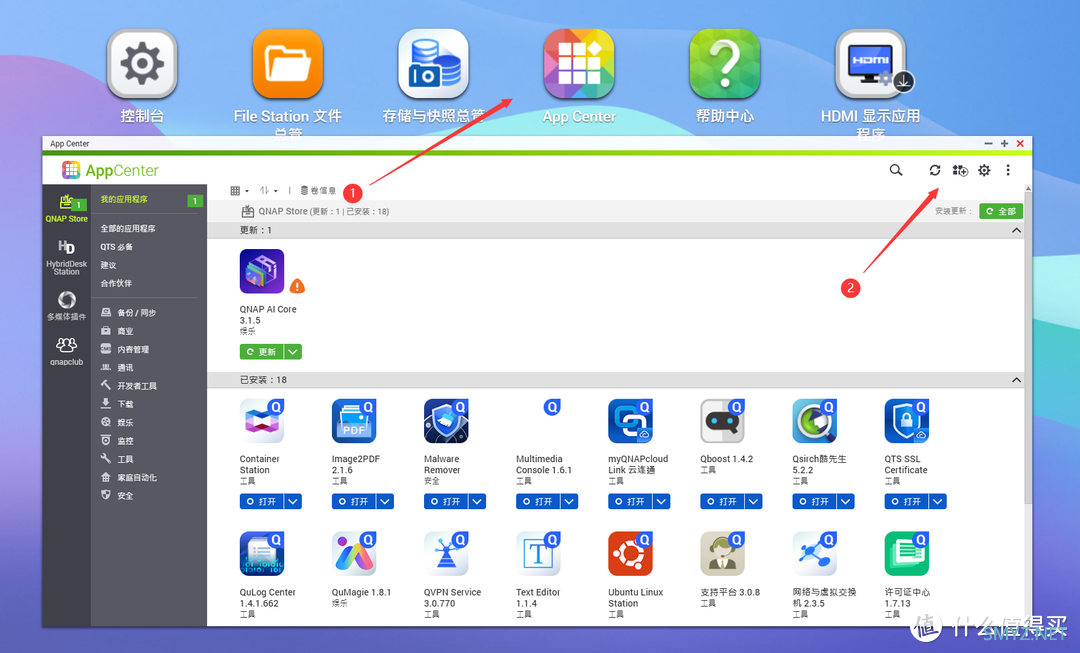Click the Image2PDF app icon
This screenshot has height=653, width=1080.
point(354,421)
